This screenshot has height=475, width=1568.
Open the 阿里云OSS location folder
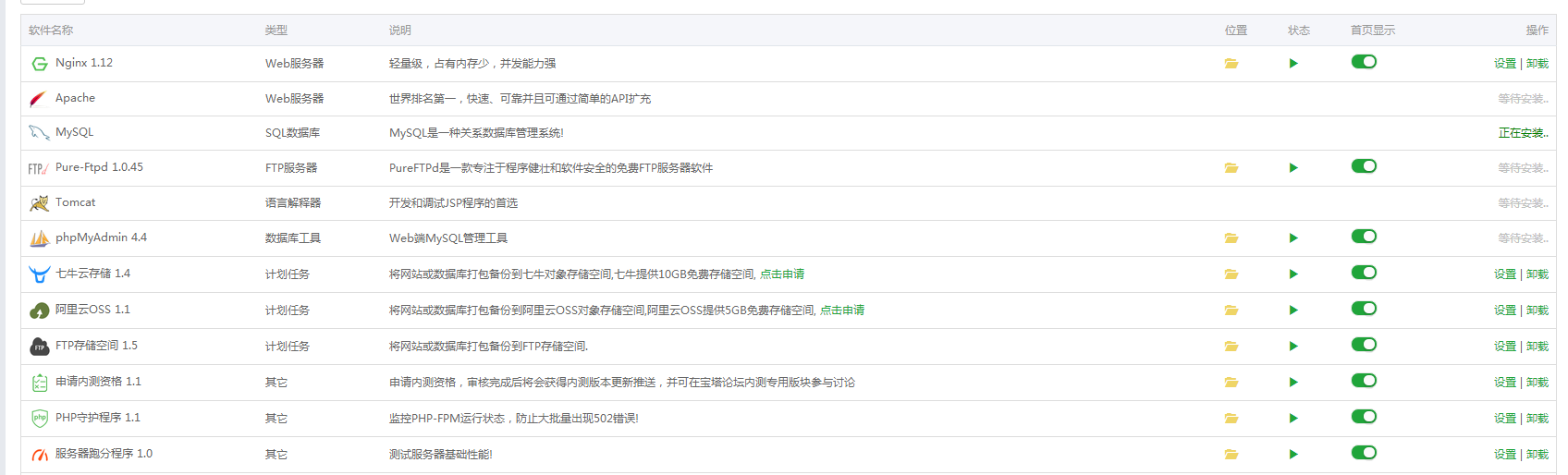click(x=1231, y=311)
